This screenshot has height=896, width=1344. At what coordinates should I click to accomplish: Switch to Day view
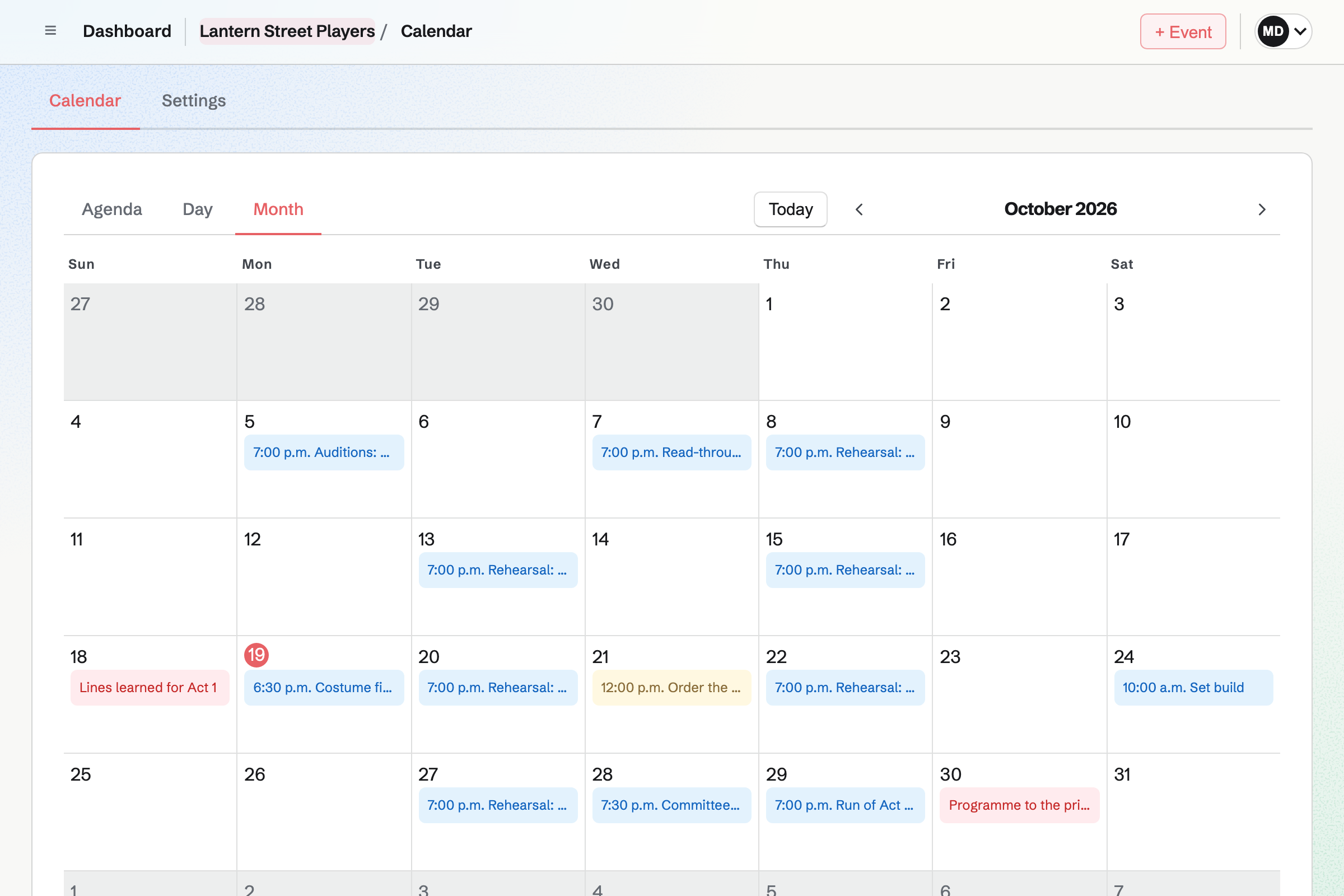(198, 209)
